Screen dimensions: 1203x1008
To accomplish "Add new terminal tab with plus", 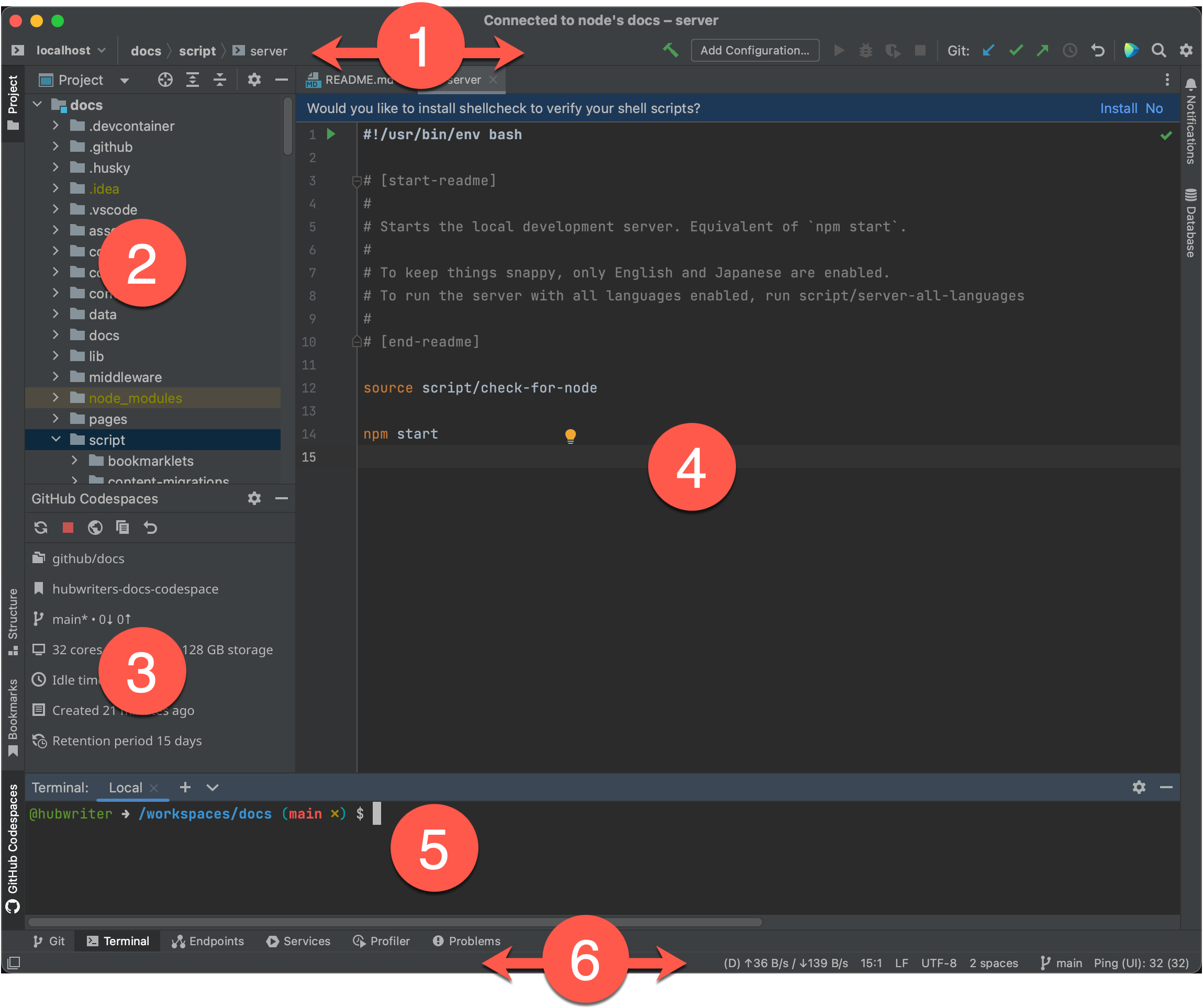I will [x=184, y=787].
